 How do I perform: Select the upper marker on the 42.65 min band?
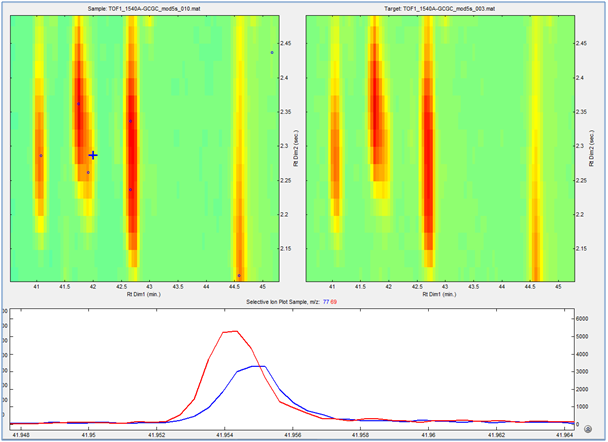[130, 121]
